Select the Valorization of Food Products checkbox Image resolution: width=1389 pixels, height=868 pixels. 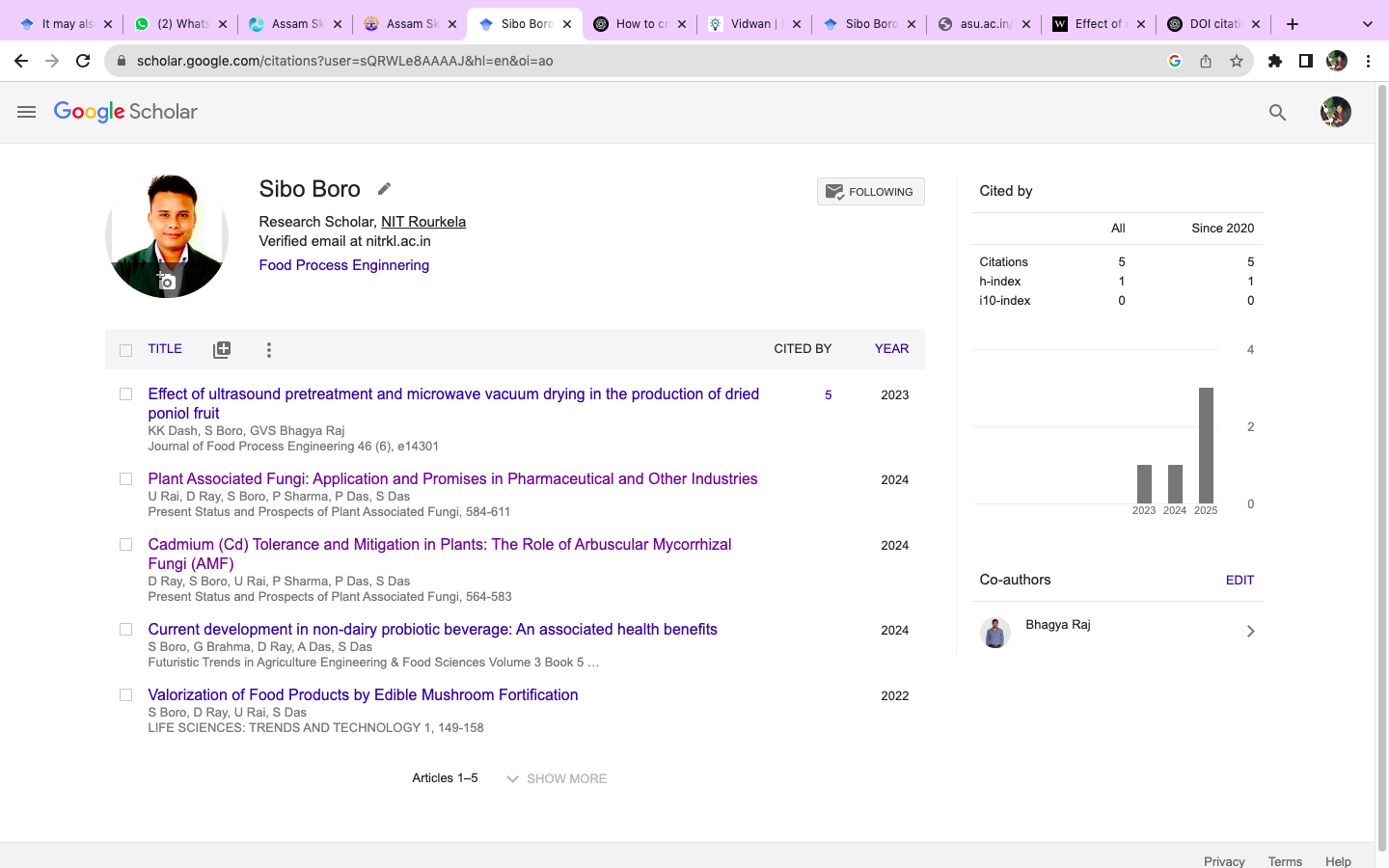[125, 695]
